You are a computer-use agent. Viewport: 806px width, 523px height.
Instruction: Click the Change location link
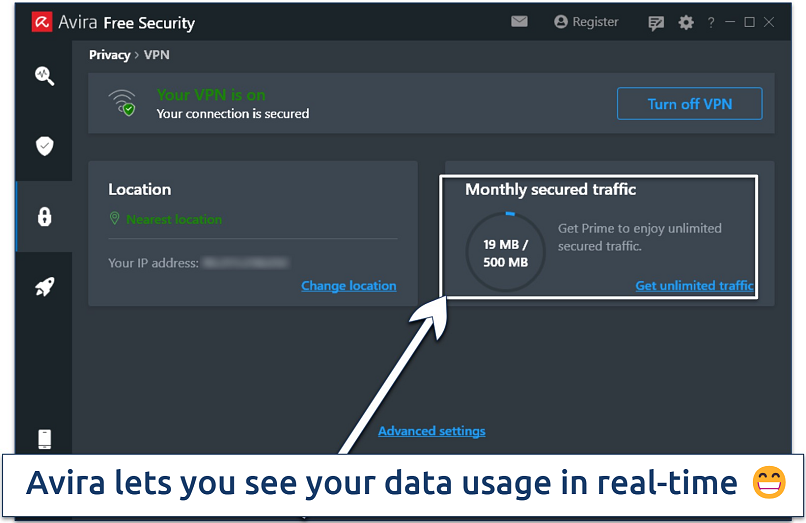coord(348,286)
